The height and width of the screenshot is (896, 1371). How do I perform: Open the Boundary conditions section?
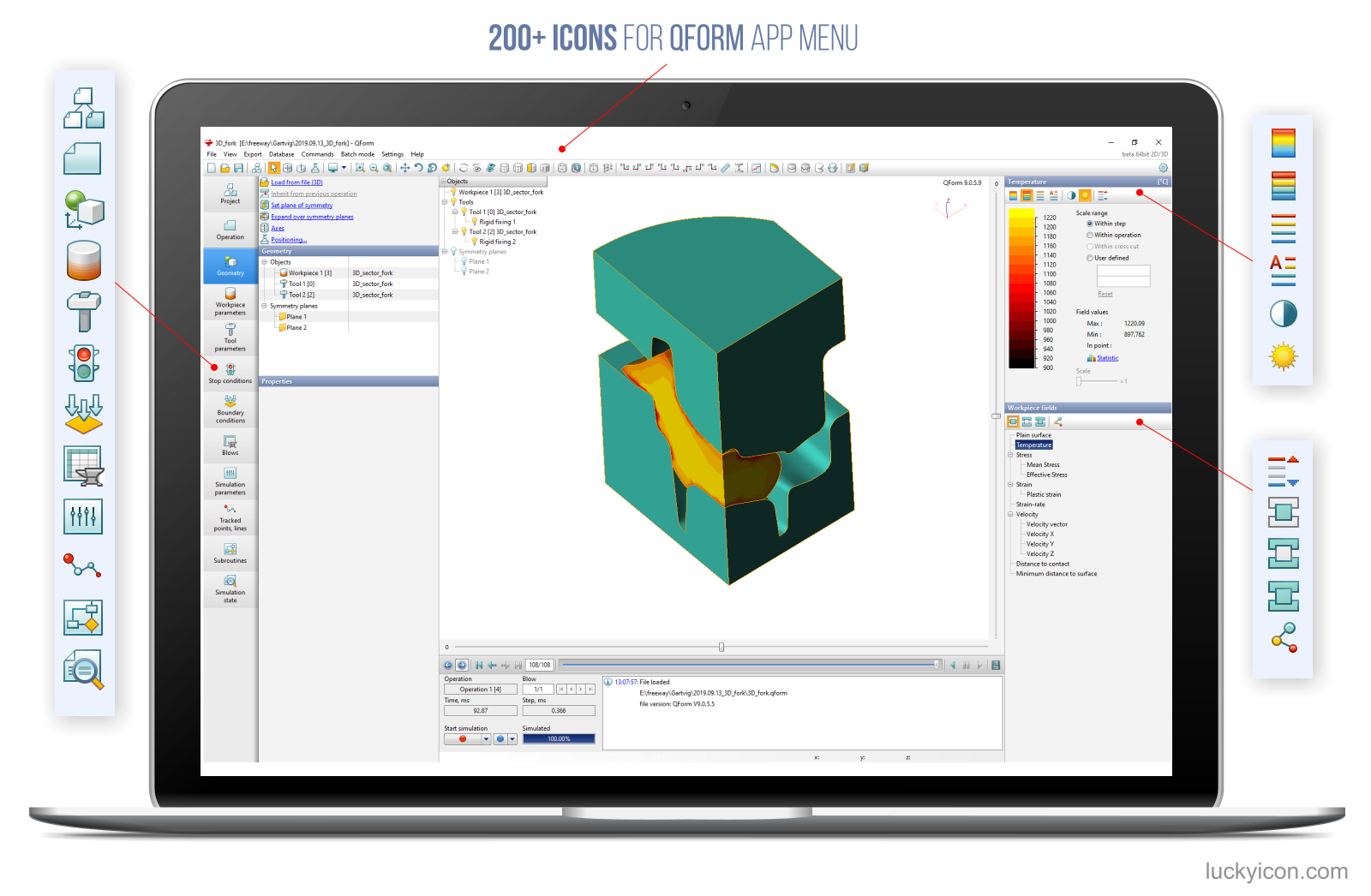tap(230, 409)
